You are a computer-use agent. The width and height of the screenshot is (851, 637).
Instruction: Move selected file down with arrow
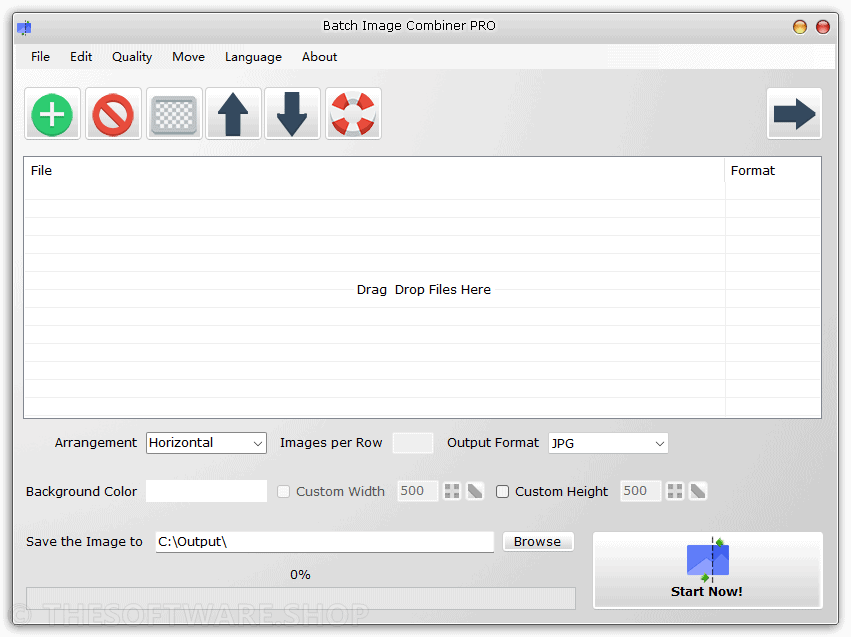click(x=292, y=114)
